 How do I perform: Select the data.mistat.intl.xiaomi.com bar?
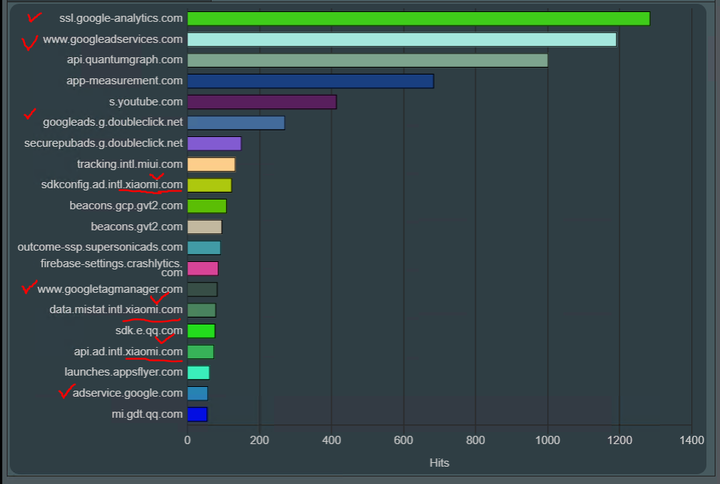201,310
